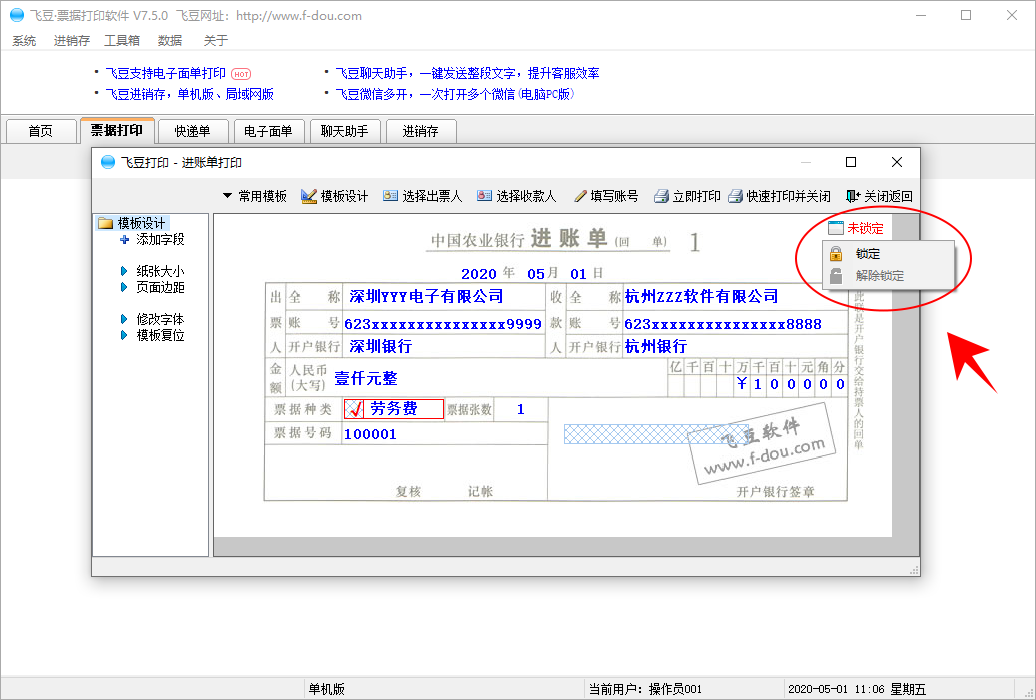This screenshot has height=700, width=1036.
Task: Click the plus icon beside 添加字段
Action: pyautogui.click(x=124, y=239)
